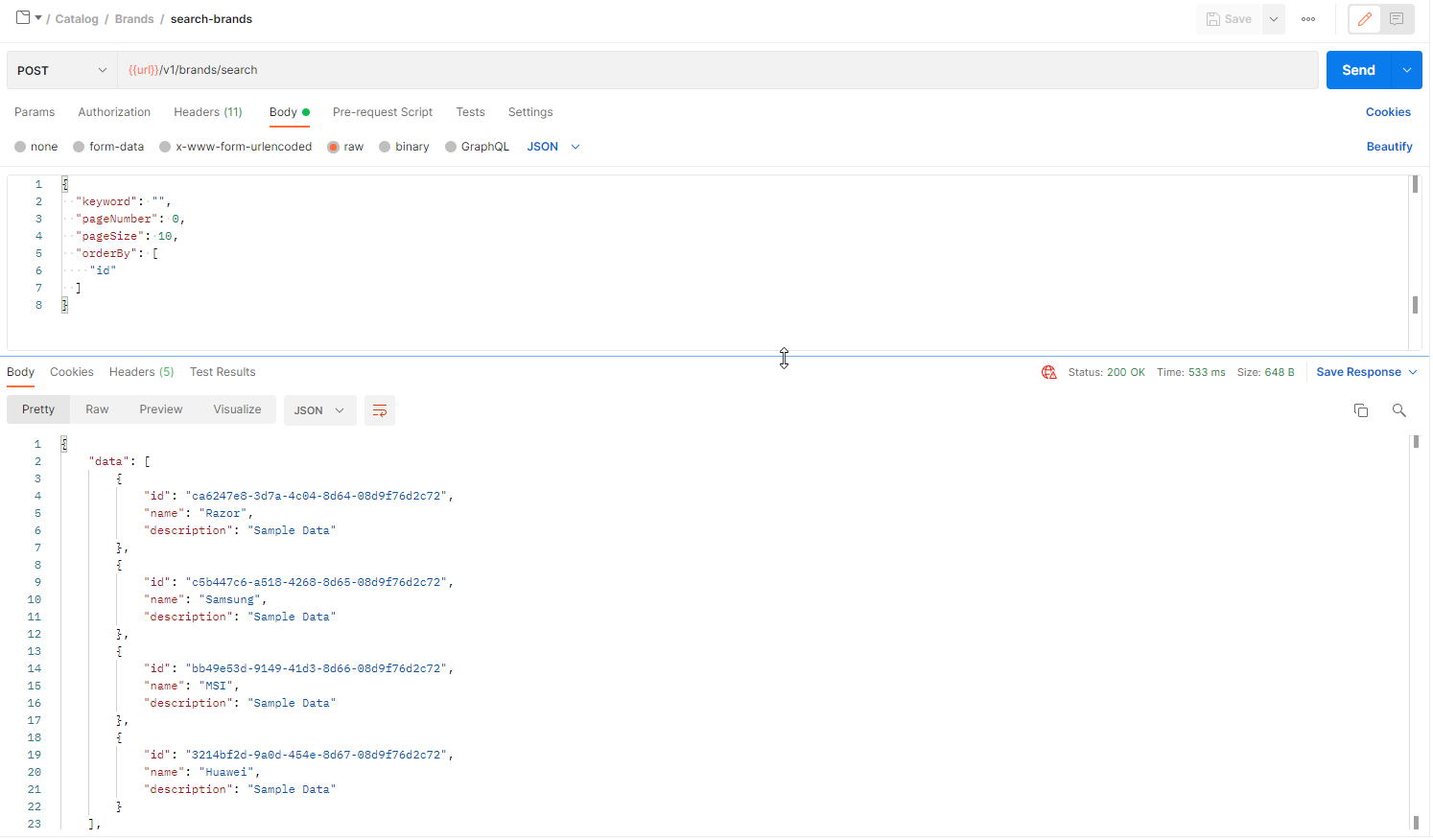Select the form-data body option

point(79,147)
